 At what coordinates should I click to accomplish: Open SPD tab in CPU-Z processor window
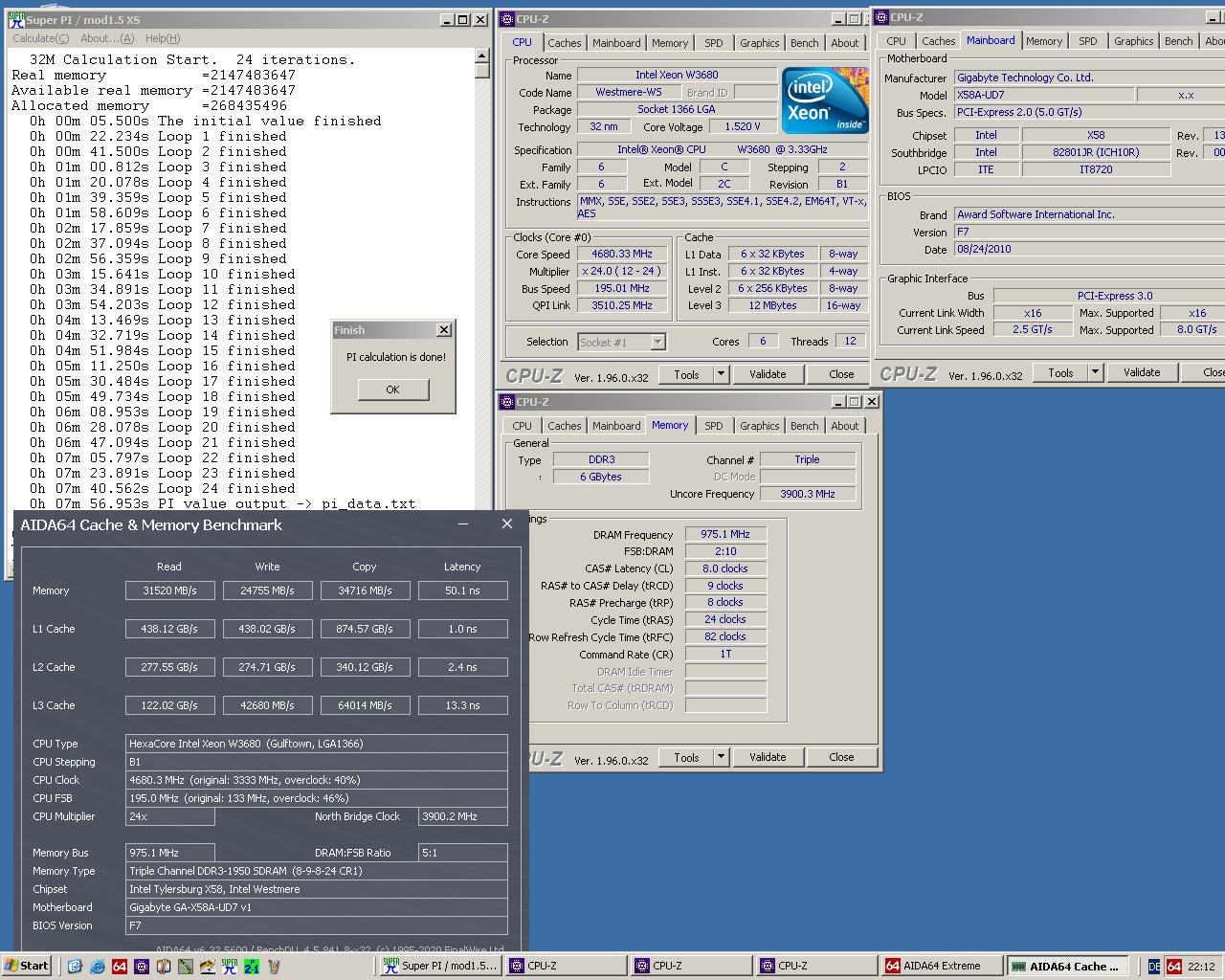pyautogui.click(x=713, y=43)
